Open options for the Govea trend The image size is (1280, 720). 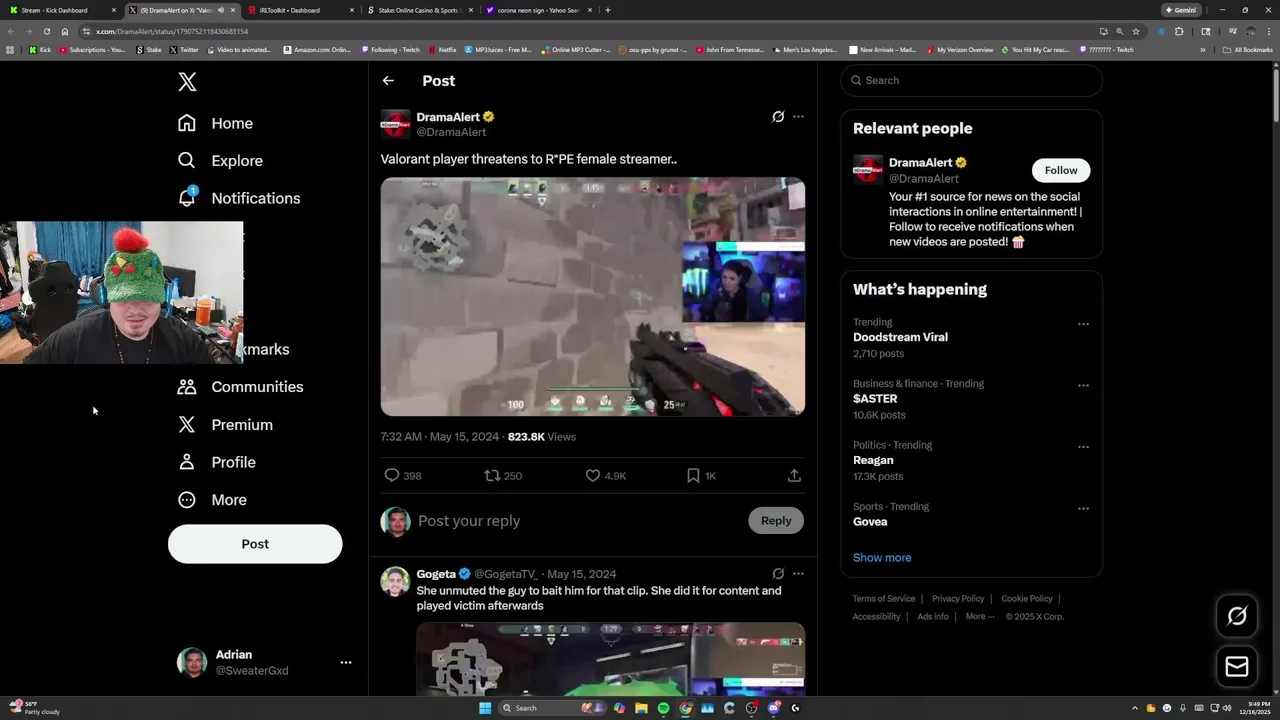(1083, 508)
